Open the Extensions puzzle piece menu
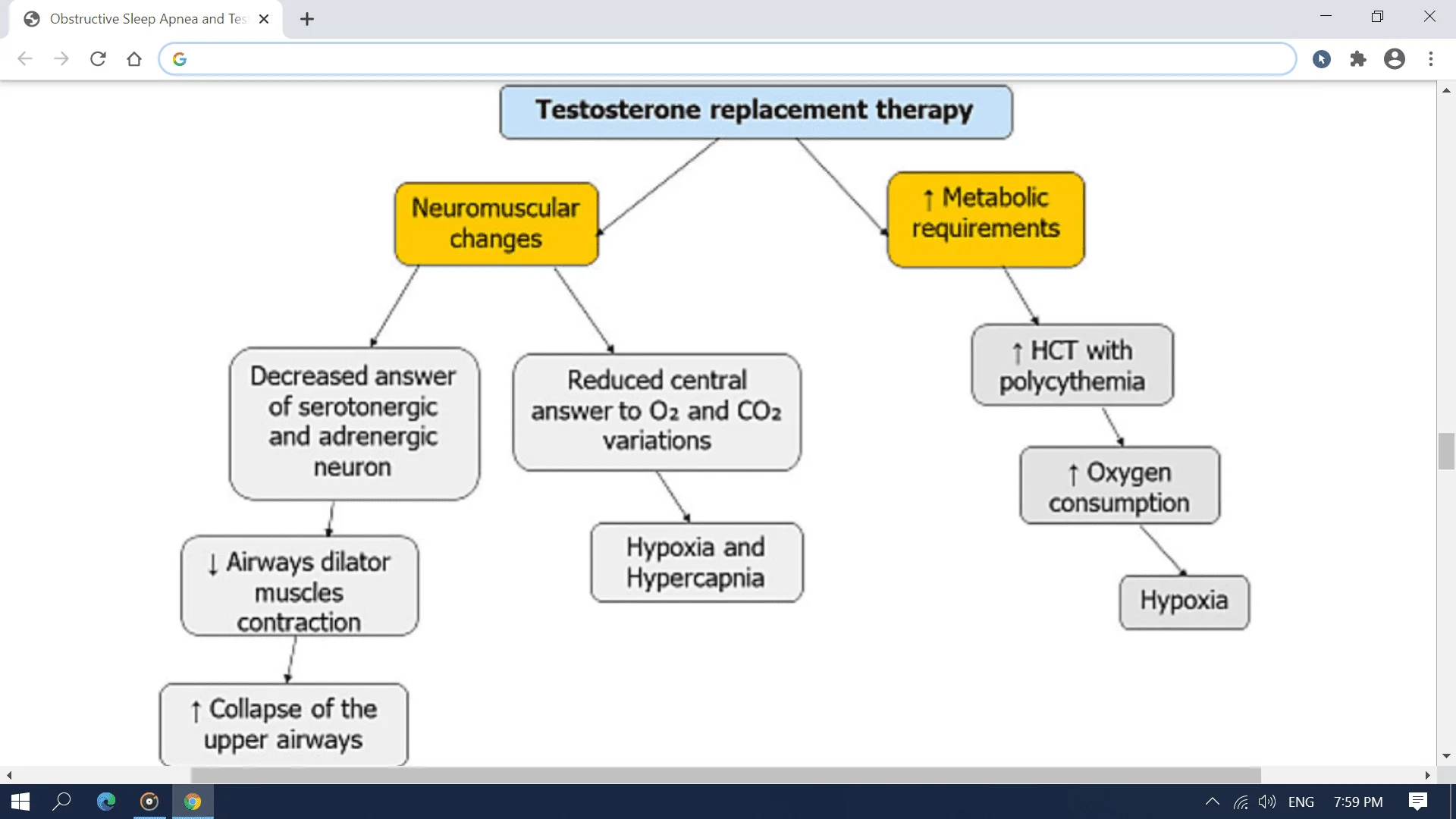This screenshot has height=819, width=1456. [x=1358, y=59]
